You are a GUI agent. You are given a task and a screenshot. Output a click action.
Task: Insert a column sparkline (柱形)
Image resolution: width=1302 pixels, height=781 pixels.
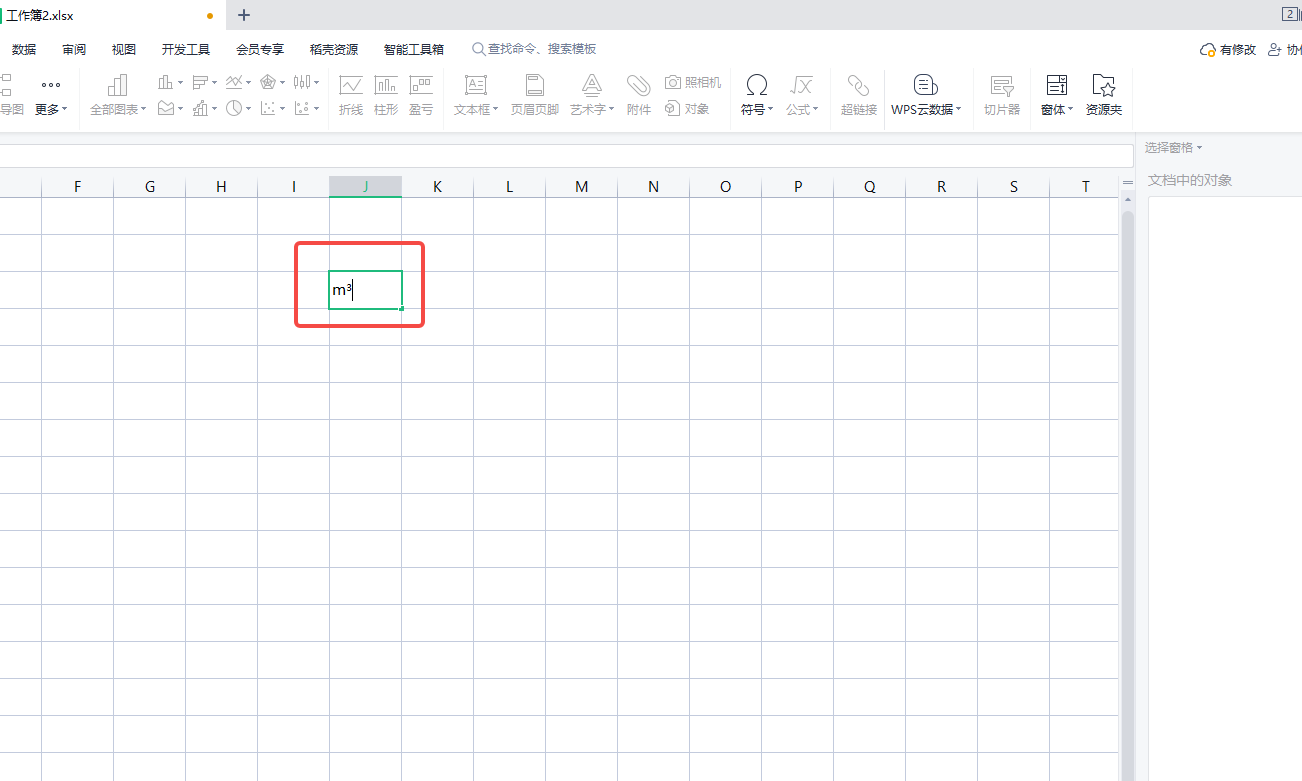385,95
